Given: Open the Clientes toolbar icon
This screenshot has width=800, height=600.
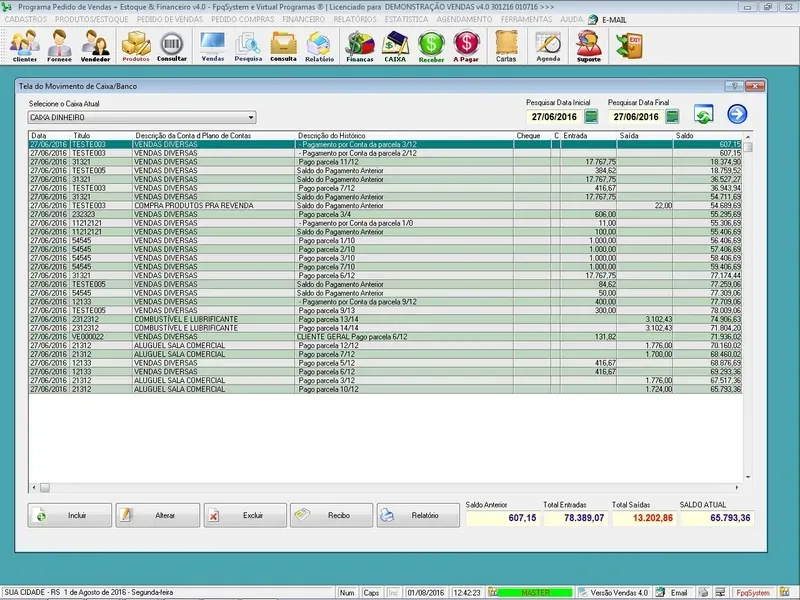Looking at the screenshot, I should [x=25, y=45].
